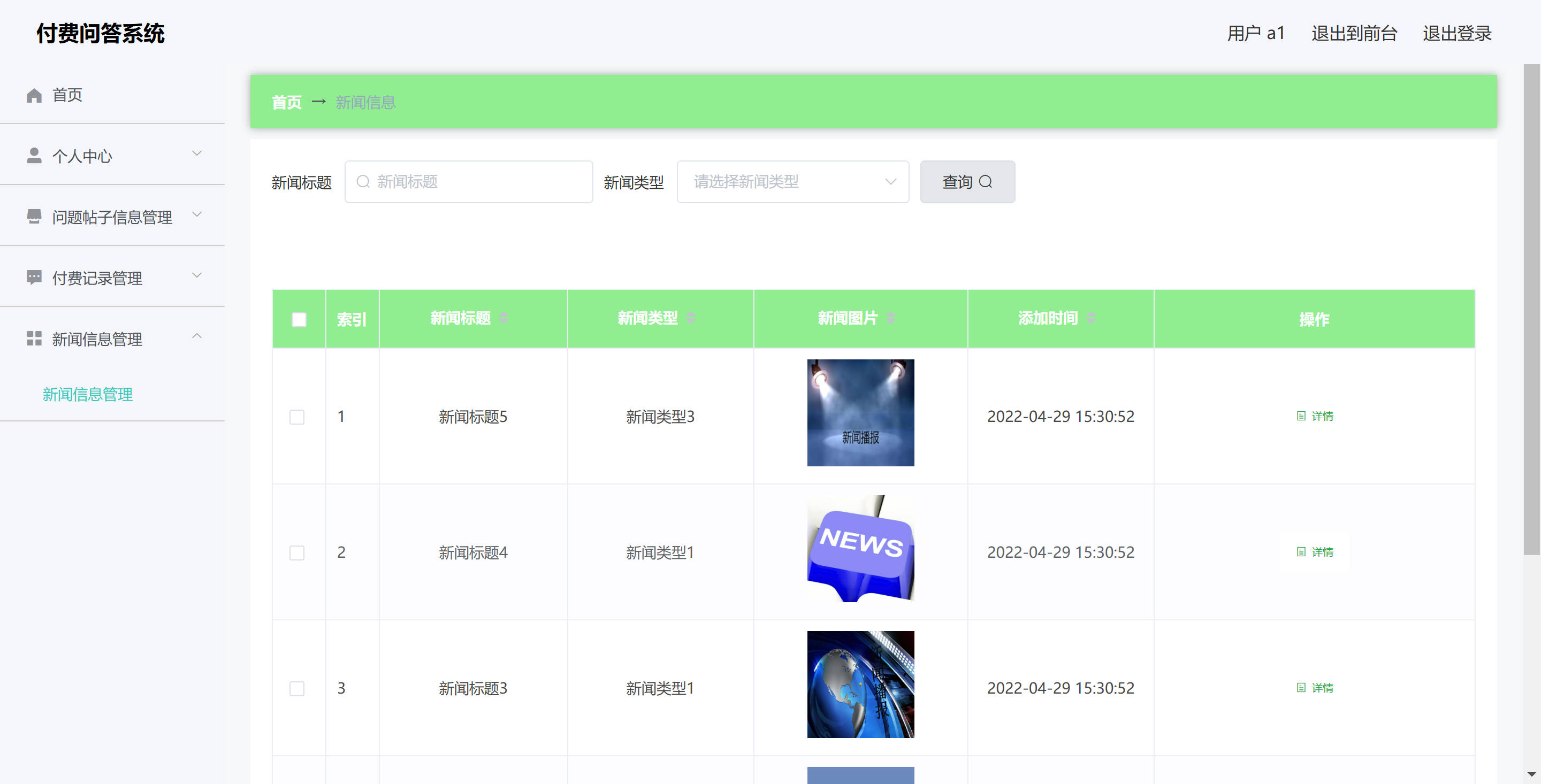
Task: Sort by 添加时间 column arrows
Action: click(x=1090, y=318)
